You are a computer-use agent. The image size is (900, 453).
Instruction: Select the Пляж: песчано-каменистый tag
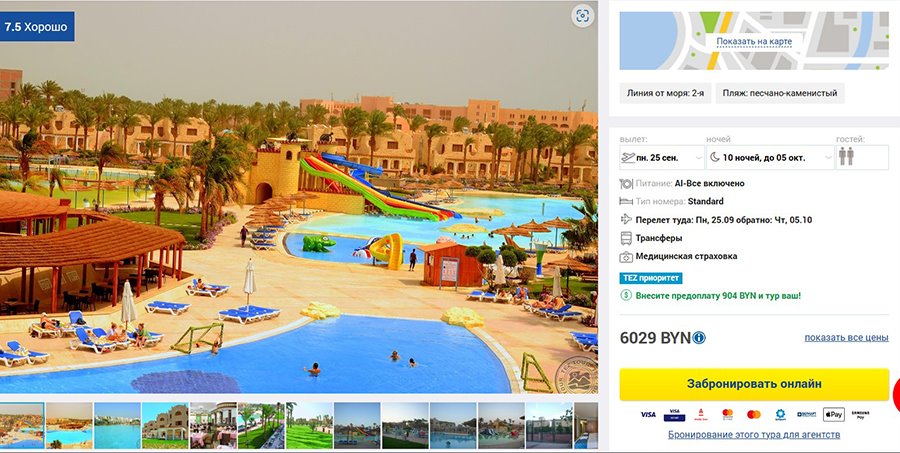779,93
